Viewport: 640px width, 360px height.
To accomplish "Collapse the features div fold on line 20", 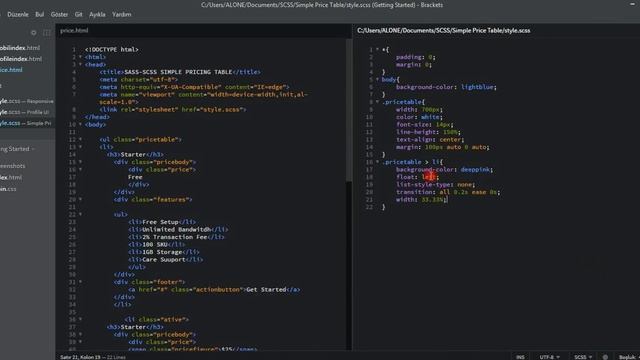I will (x=80, y=200).
